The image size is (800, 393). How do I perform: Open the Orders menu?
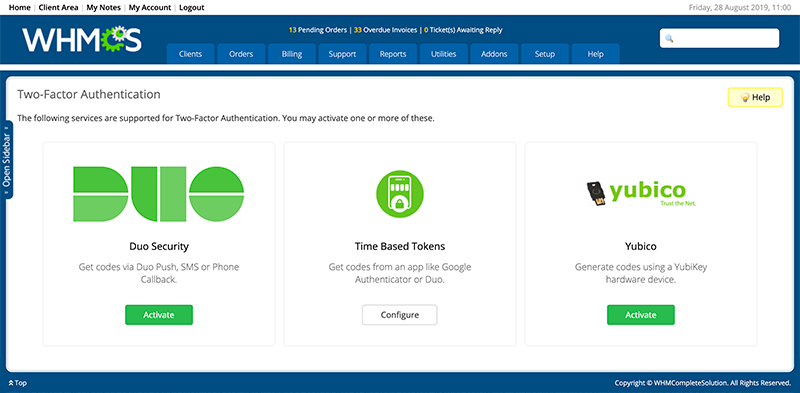point(241,54)
